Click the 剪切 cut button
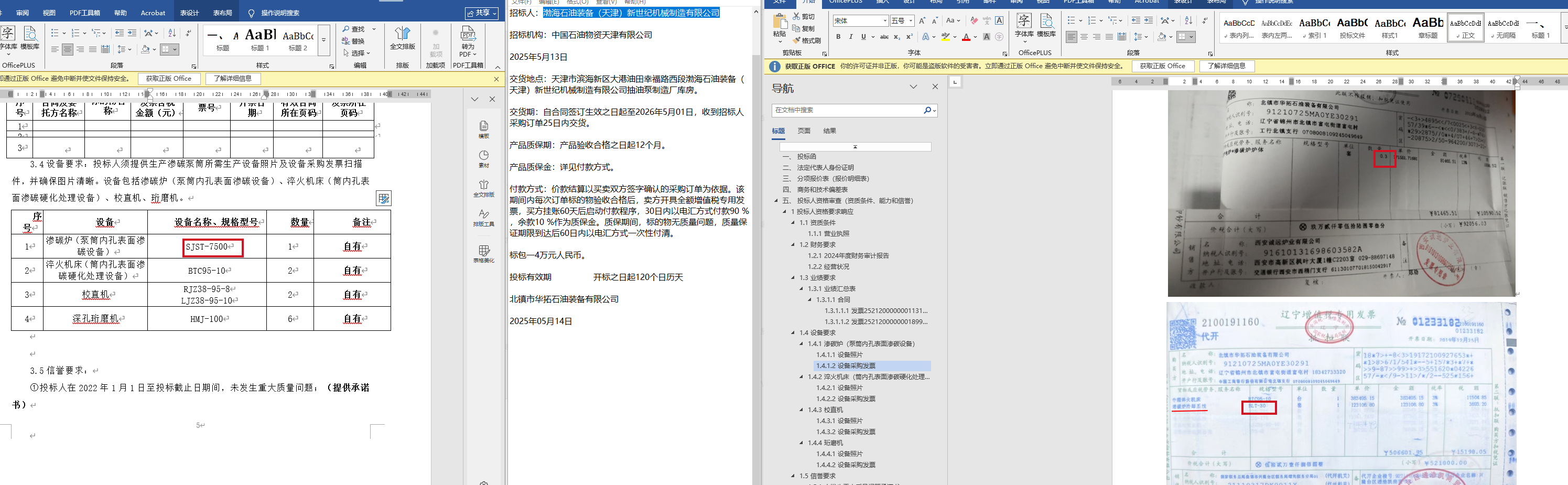1568x485 pixels. click(x=804, y=16)
